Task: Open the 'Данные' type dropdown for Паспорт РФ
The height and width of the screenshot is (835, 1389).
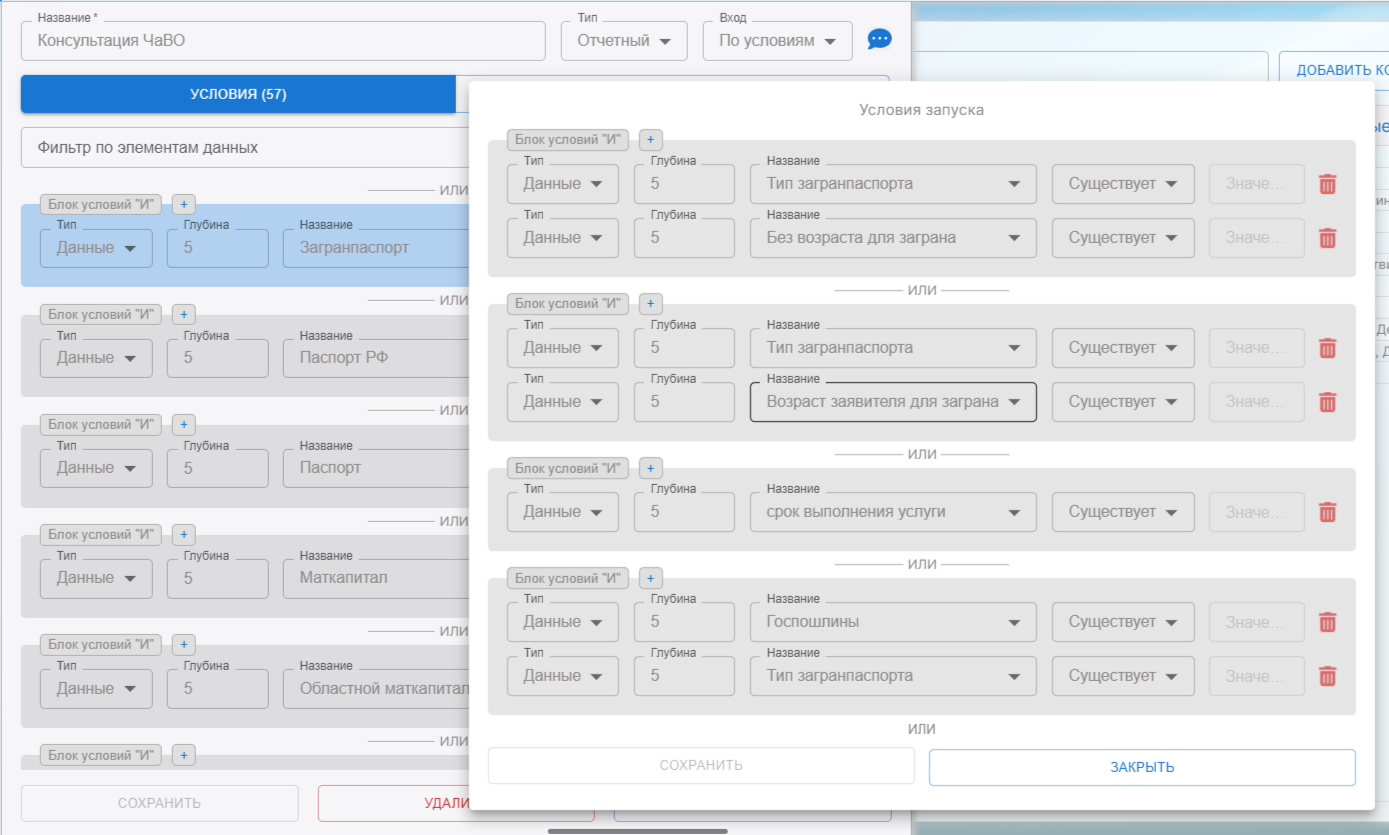Action: pos(96,358)
